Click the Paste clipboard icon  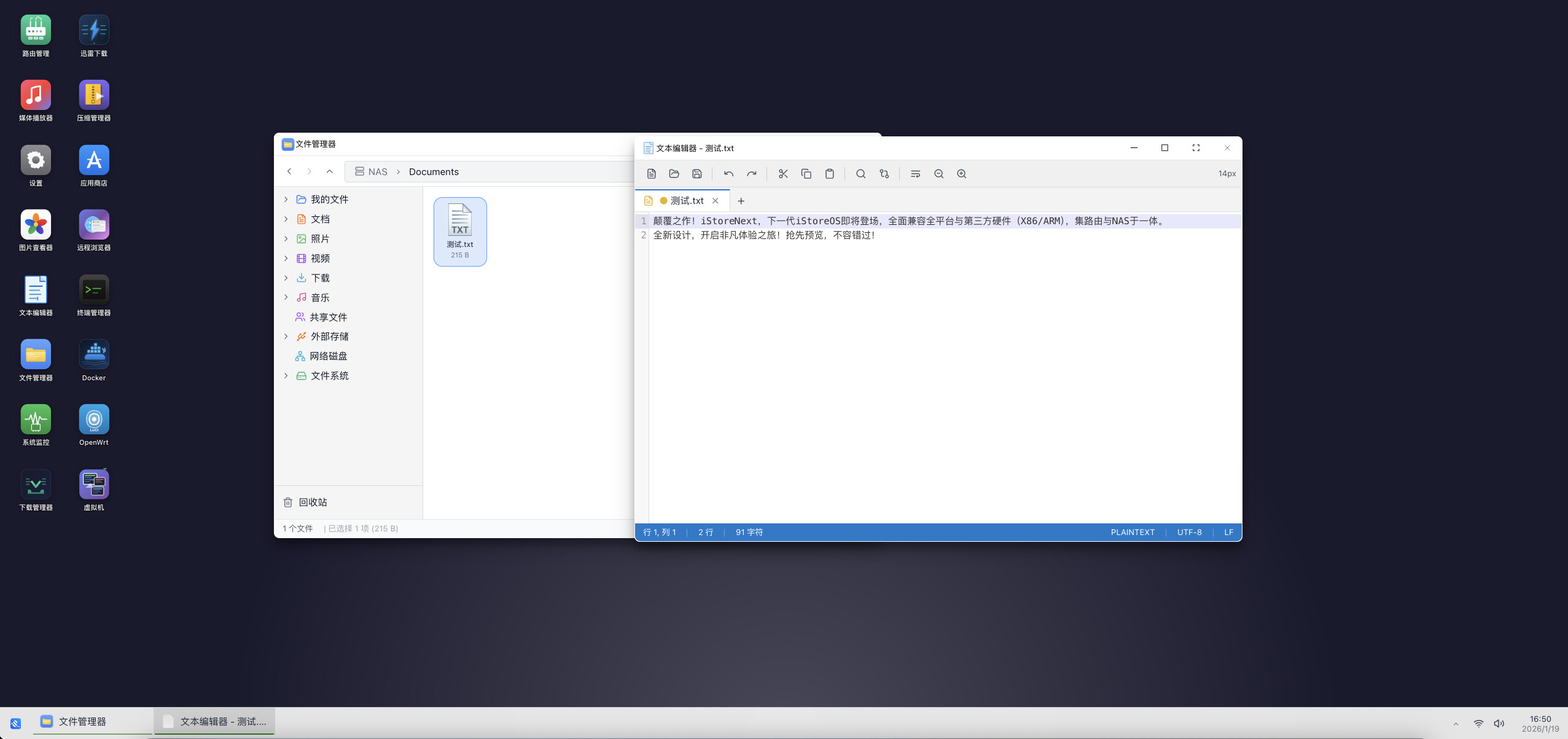829,174
